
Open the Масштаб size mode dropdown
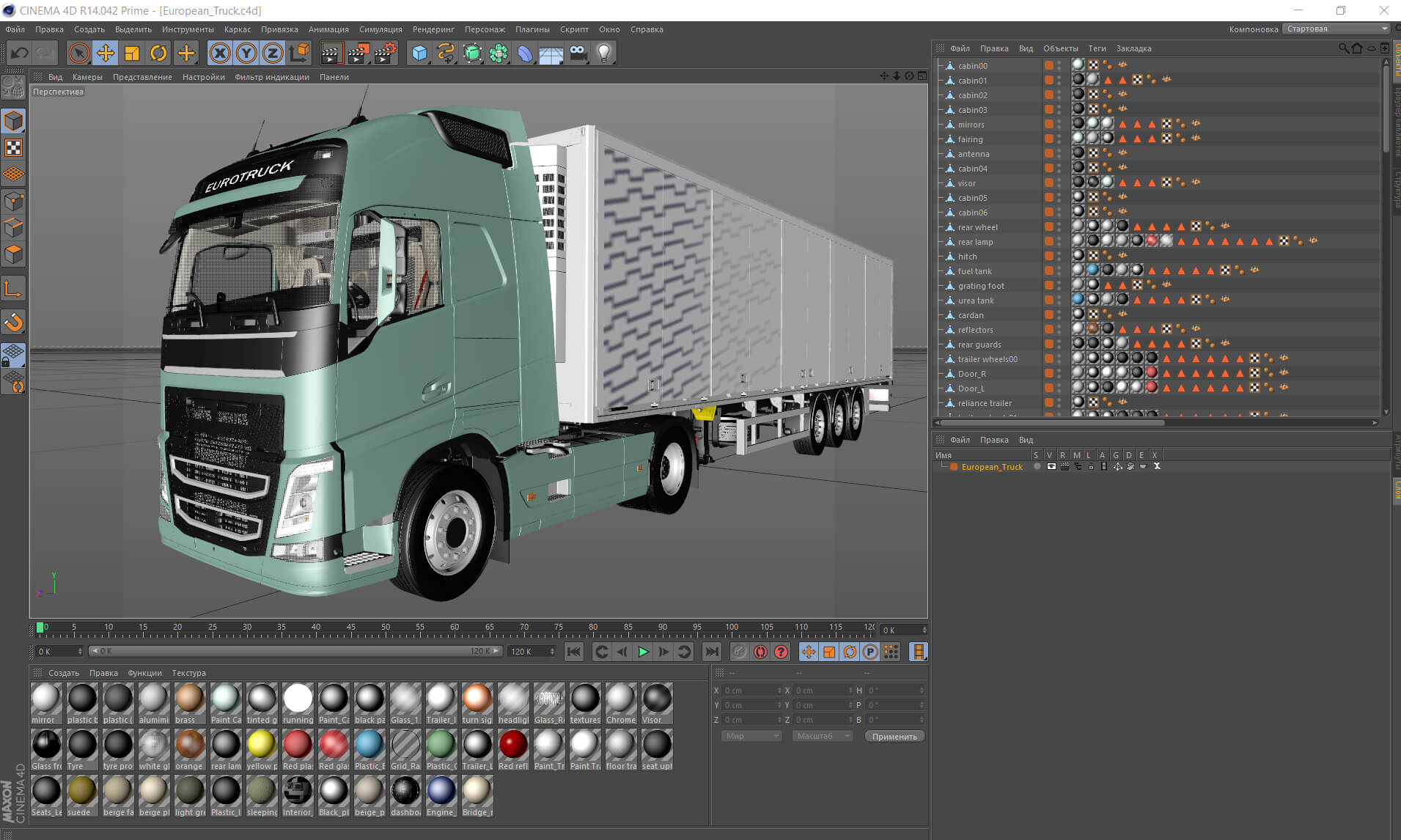(x=822, y=736)
